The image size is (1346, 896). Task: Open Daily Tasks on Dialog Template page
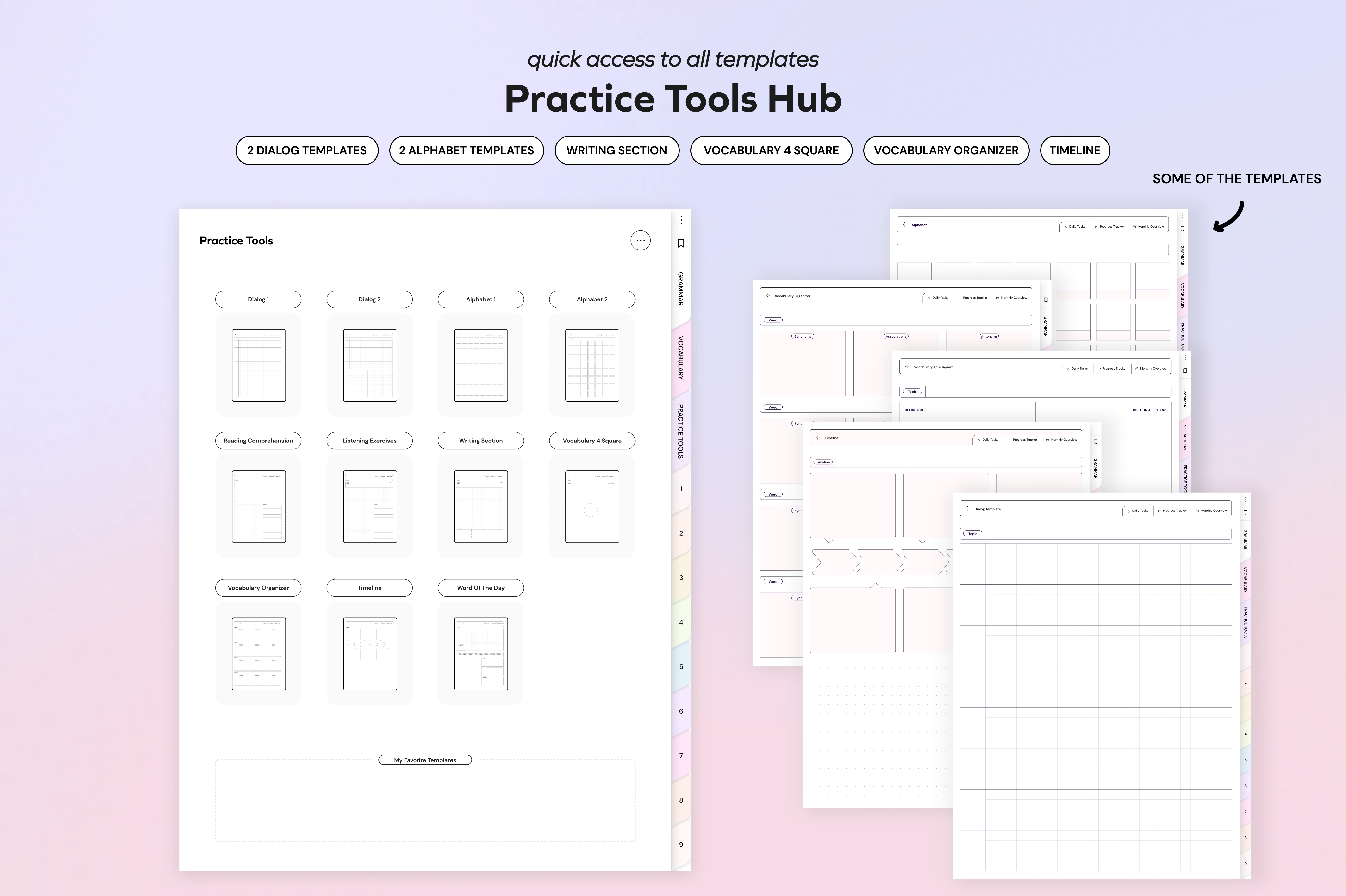pos(1138,511)
